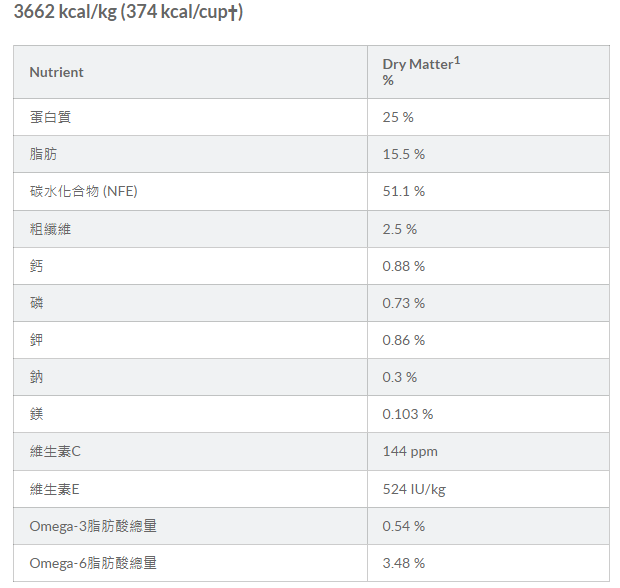Select the 碳水化合物 (NFE) row label

(x=83, y=191)
